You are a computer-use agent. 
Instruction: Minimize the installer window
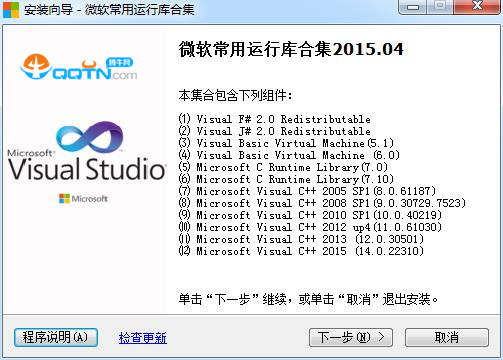(413, 7)
